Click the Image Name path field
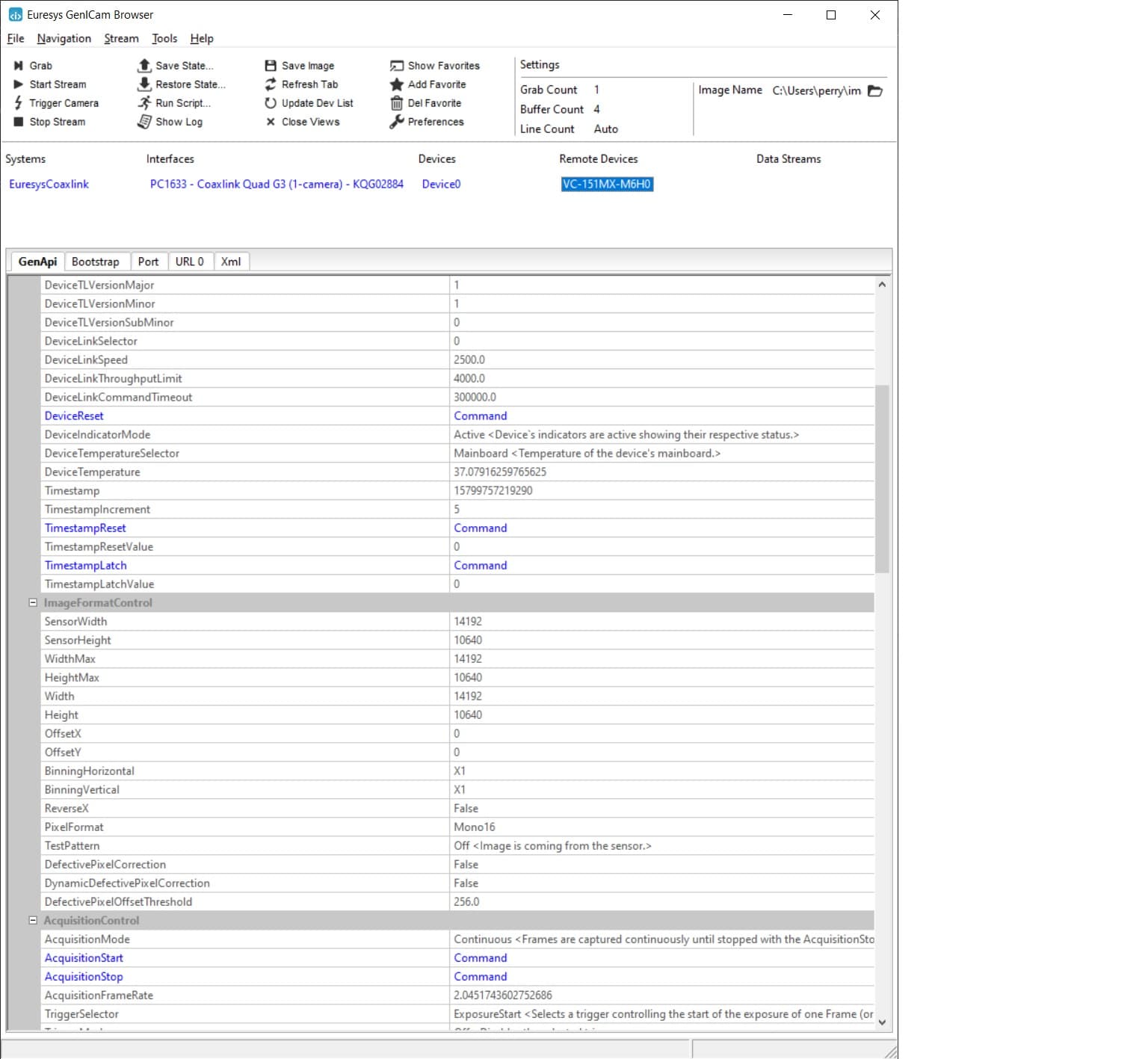The height and width of the screenshot is (1059, 1148). click(817, 90)
